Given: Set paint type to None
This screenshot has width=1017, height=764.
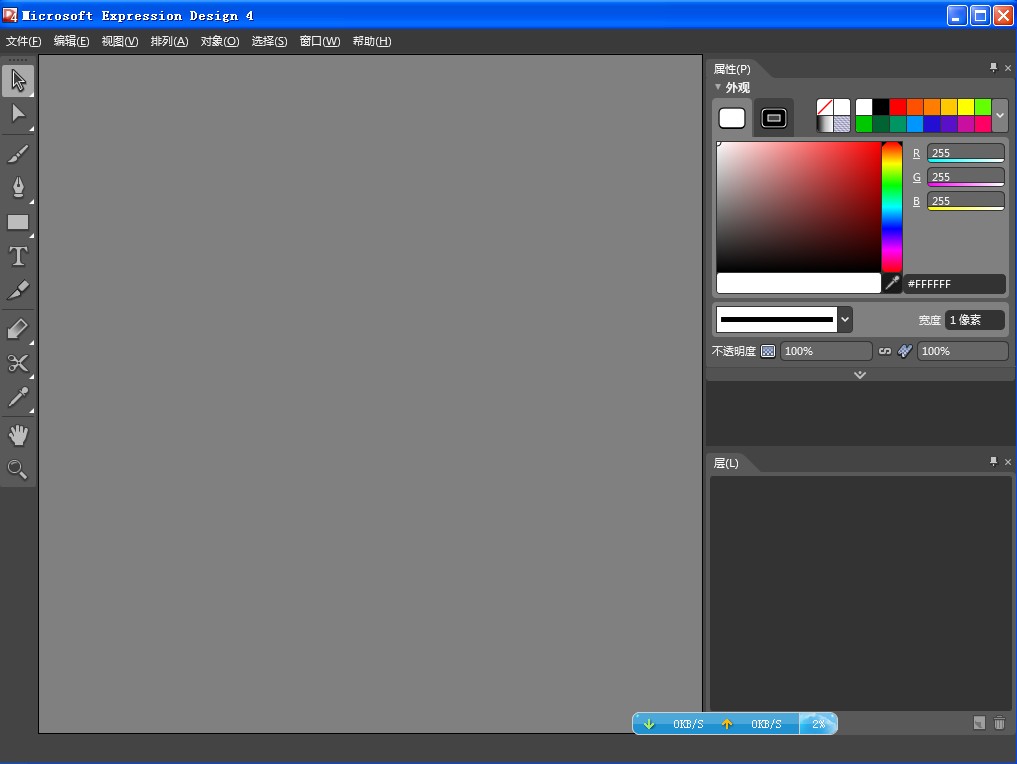Looking at the screenshot, I should pyautogui.click(x=824, y=107).
